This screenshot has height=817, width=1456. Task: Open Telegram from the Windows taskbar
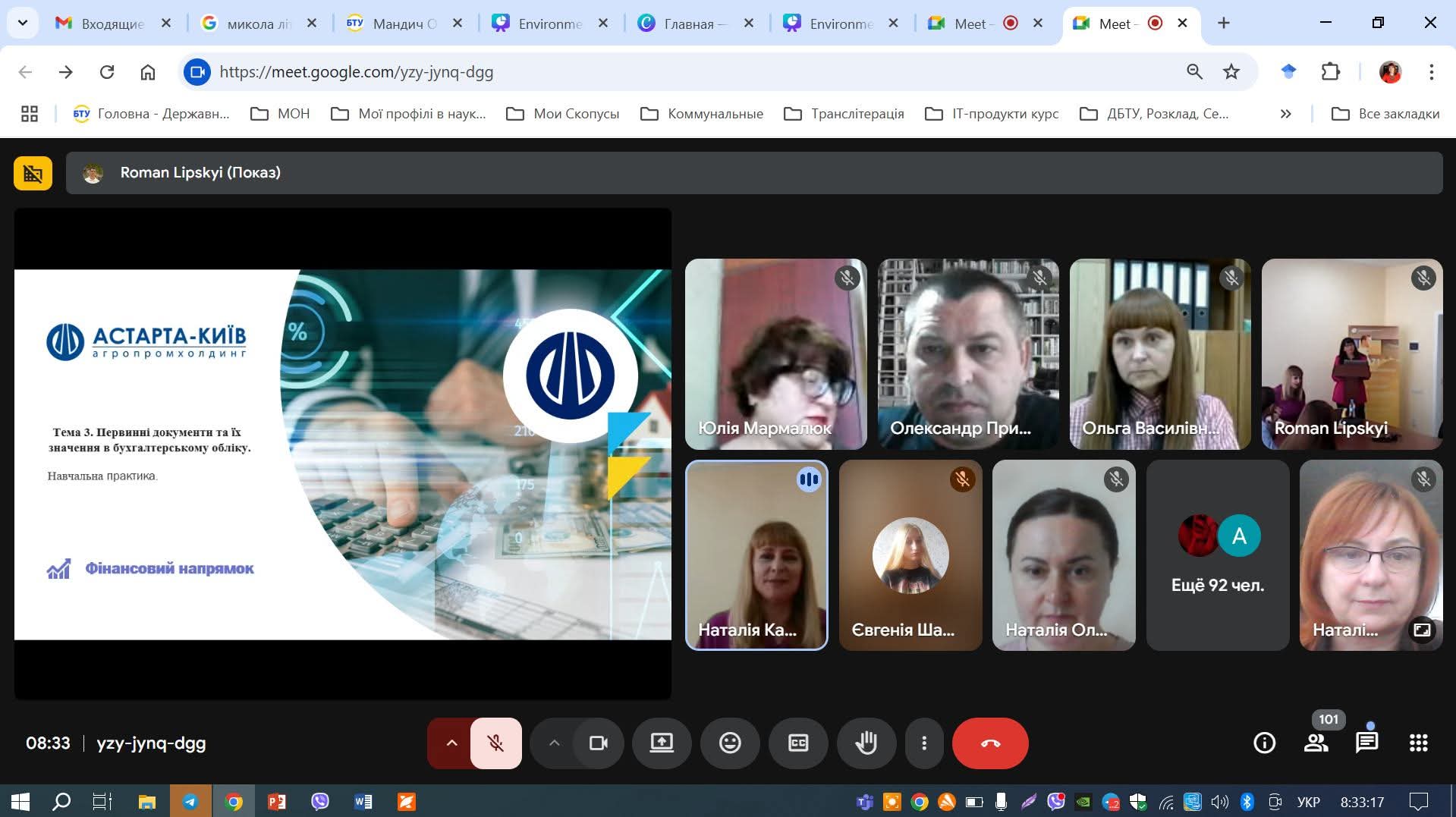[190, 802]
